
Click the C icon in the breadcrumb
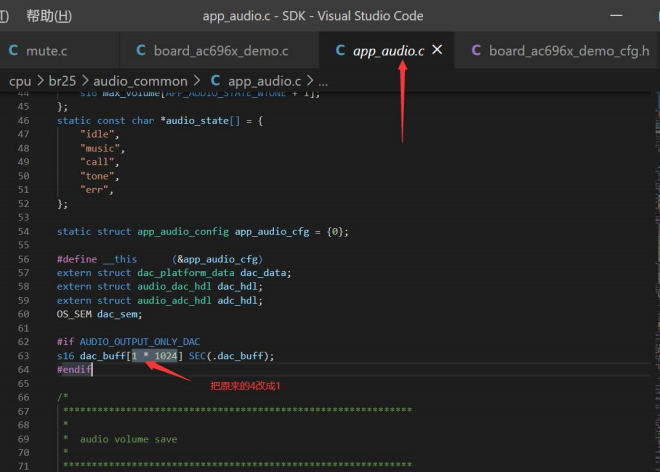tap(216, 80)
